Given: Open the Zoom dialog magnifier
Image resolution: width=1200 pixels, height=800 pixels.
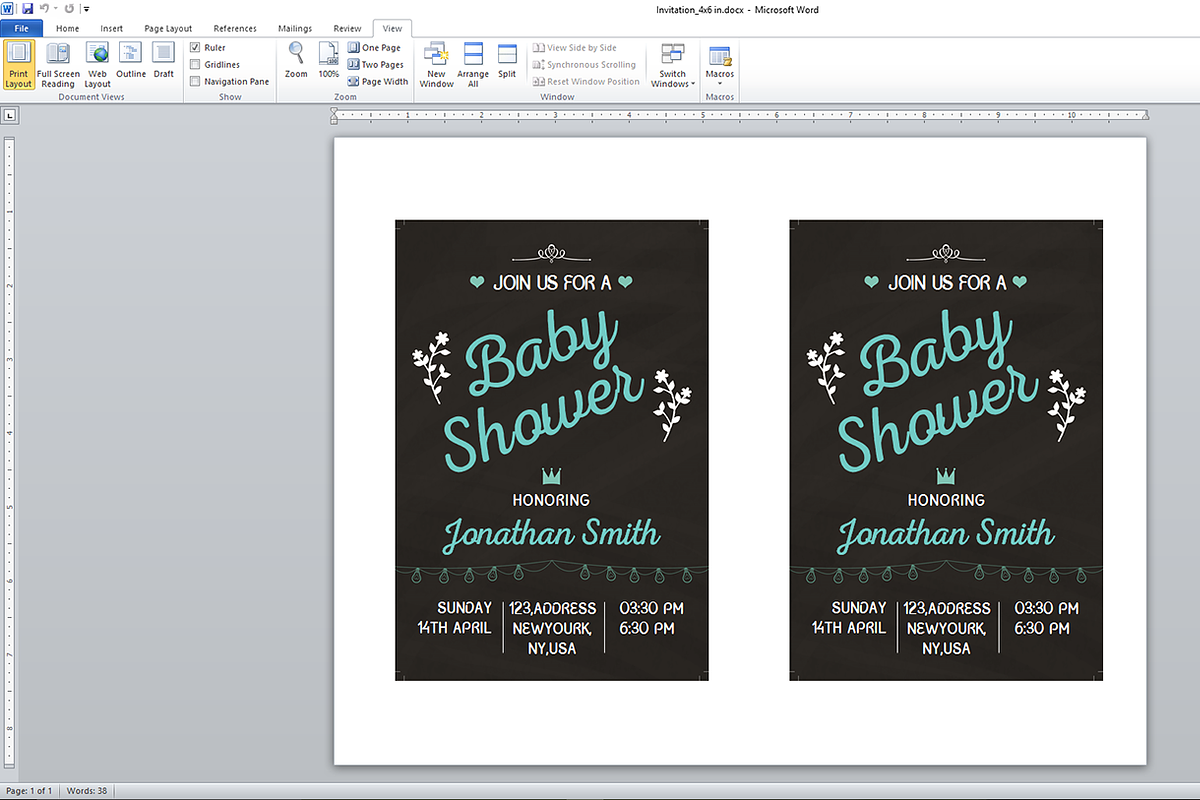Looking at the screenshot, I should pyautogui.click(x=296, y=62).
